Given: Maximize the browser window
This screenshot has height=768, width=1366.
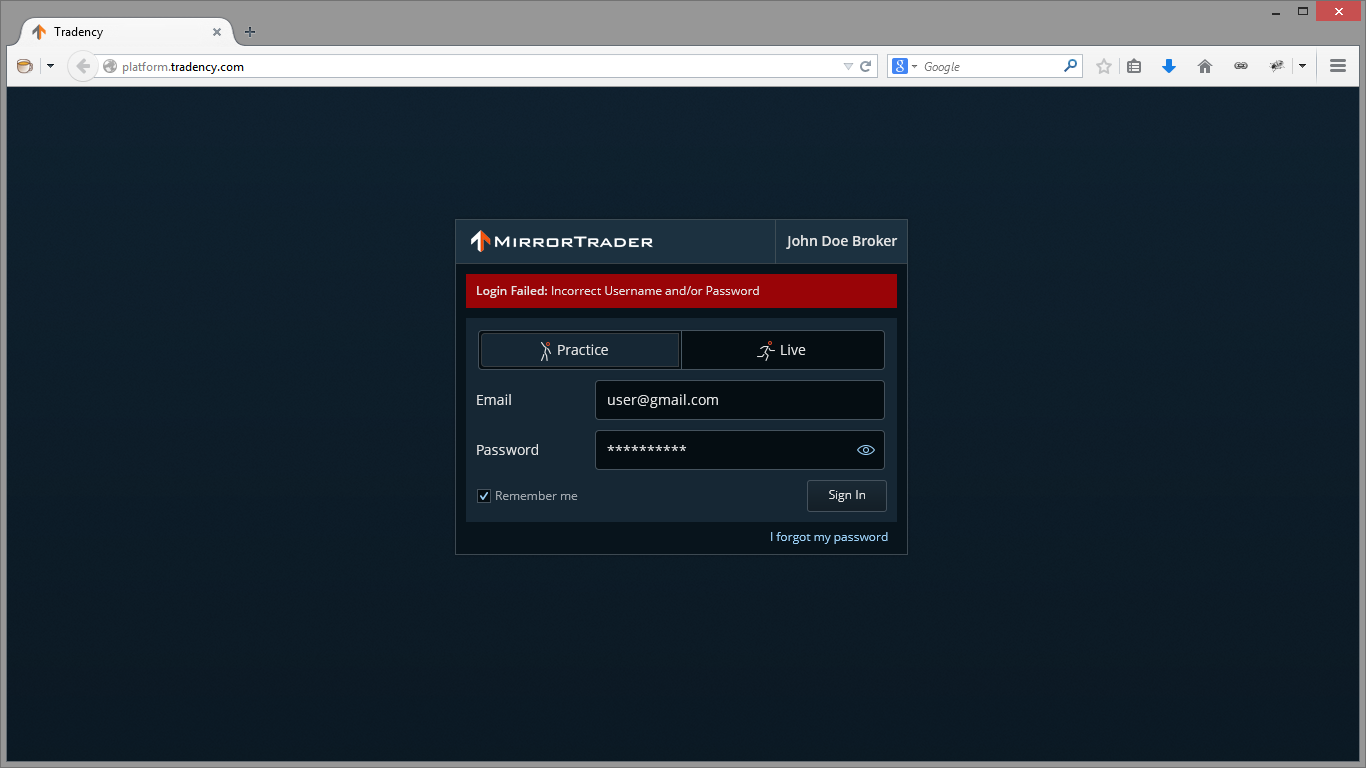Looking at the screenshot, I should [x=1303, y=12].
